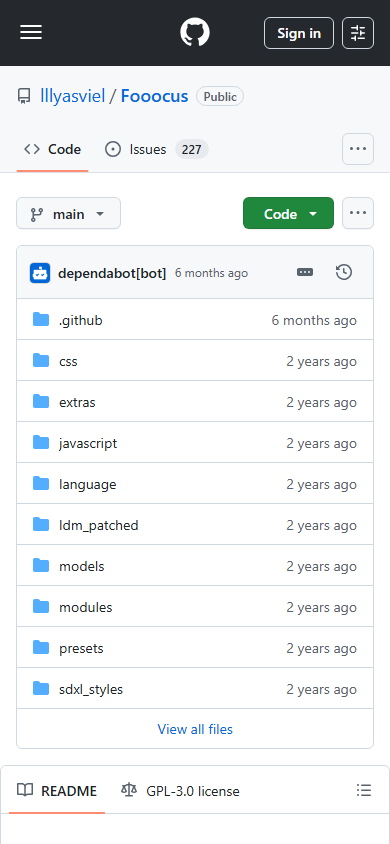Viewport: 390px width, 844px height.
Task: Click the Sign in button
Action: (299, 33)
